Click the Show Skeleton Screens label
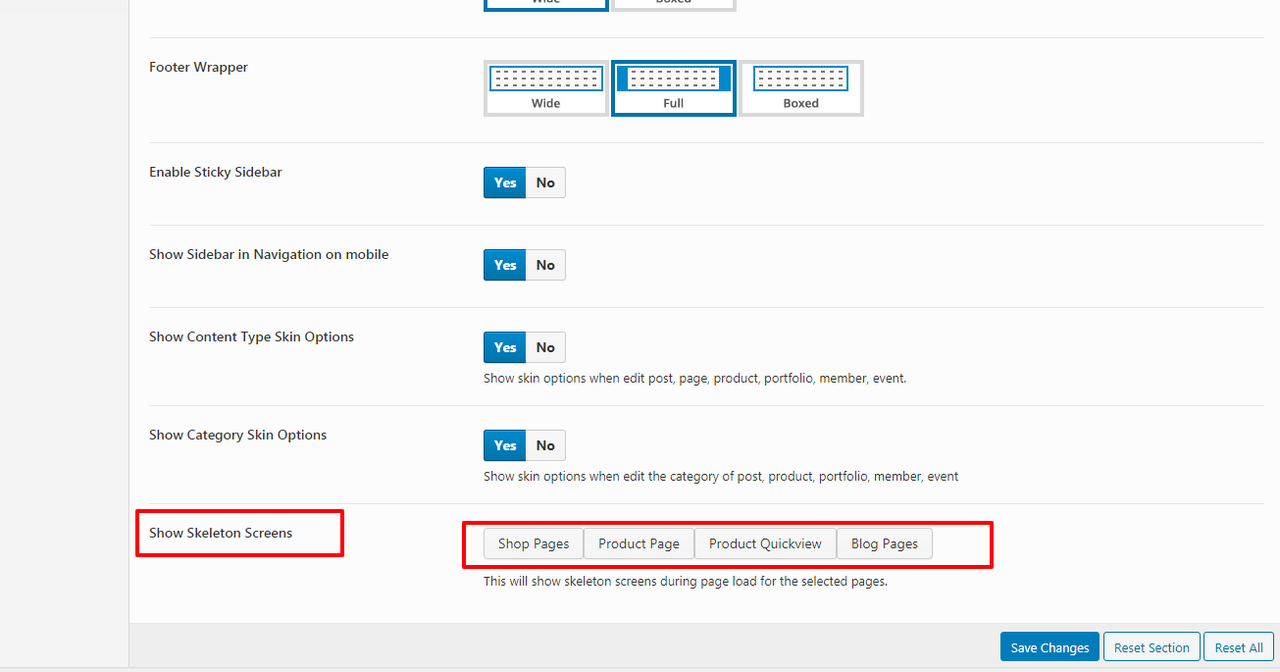The height and width of the screenshot is (672, 1280). pyautogui.click(x=221, y=533)
